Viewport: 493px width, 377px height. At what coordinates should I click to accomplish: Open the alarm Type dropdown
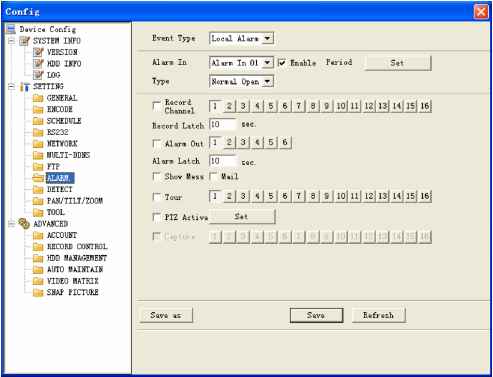point(267,81)
